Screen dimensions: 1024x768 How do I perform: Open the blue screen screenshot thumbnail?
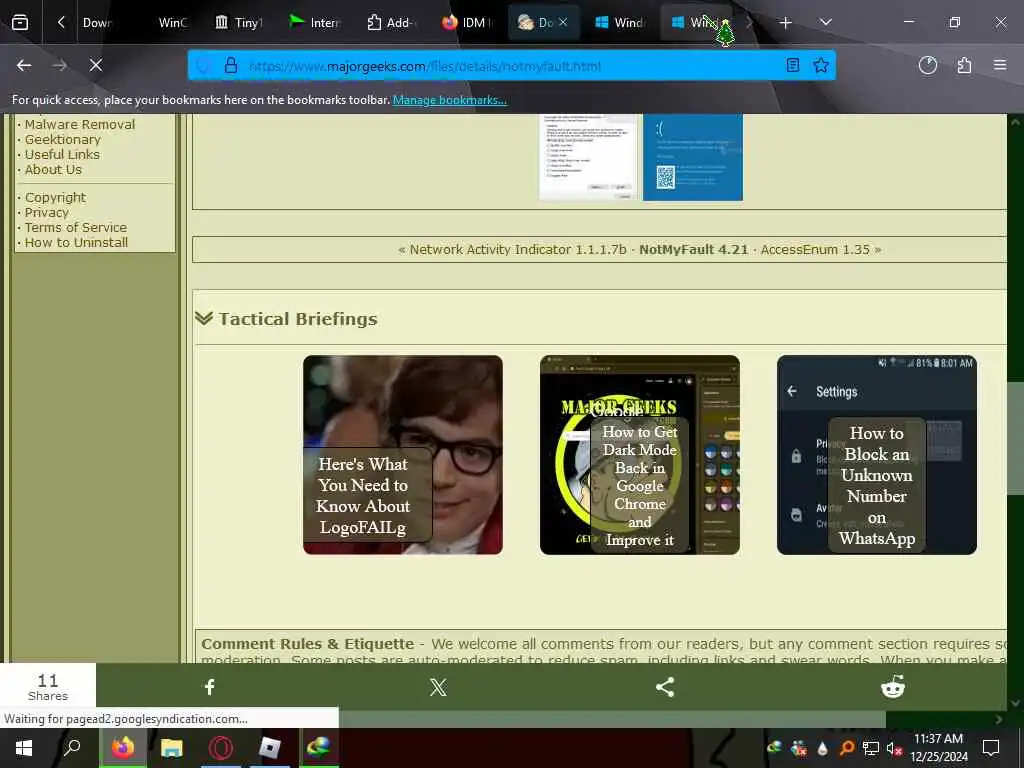point(693,157)
